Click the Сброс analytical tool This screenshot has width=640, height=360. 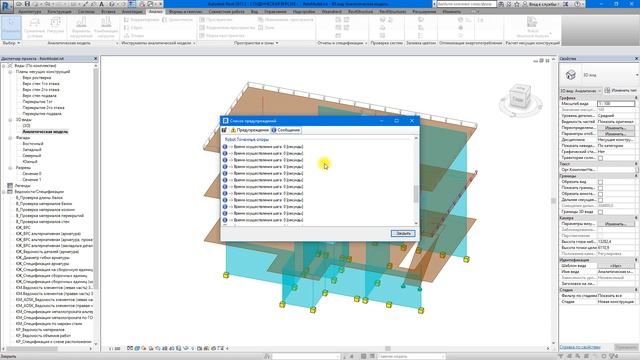click(x=134, y=28)
